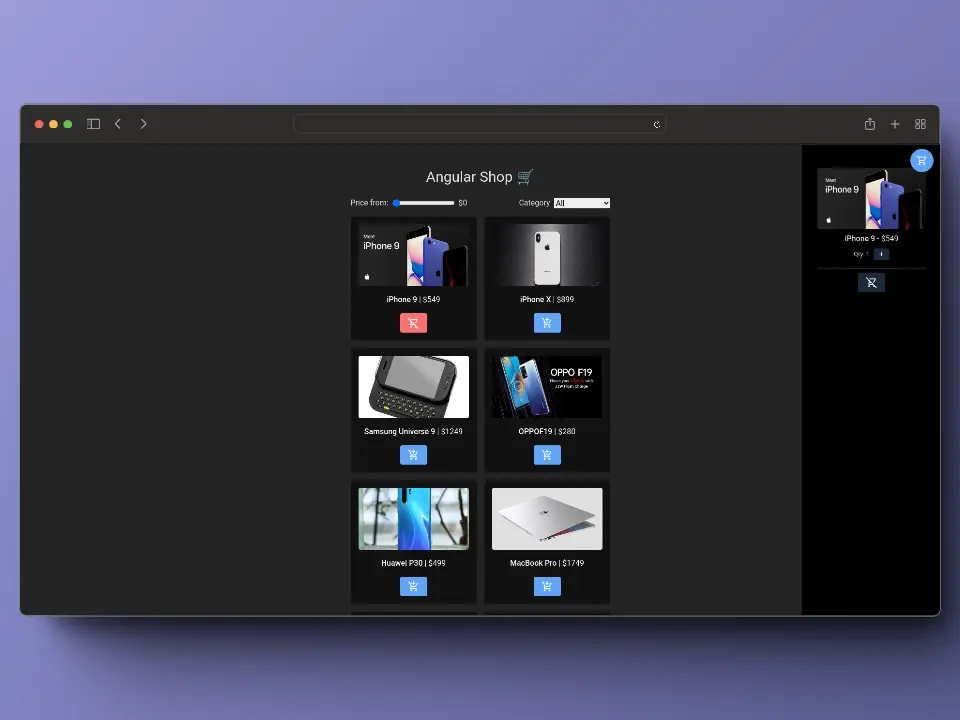Remove iPhone 9 from cart via red cart icon

tap(413, 322)
